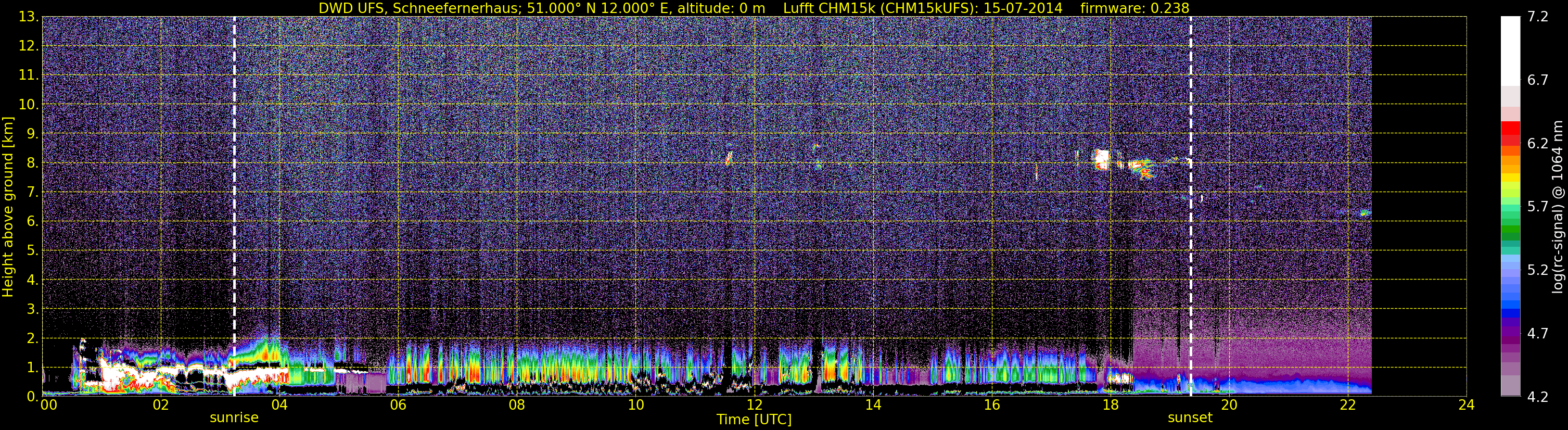Click 'Lufft CHM15k (CHM15kUFS)' in the title

click(880, 8)
